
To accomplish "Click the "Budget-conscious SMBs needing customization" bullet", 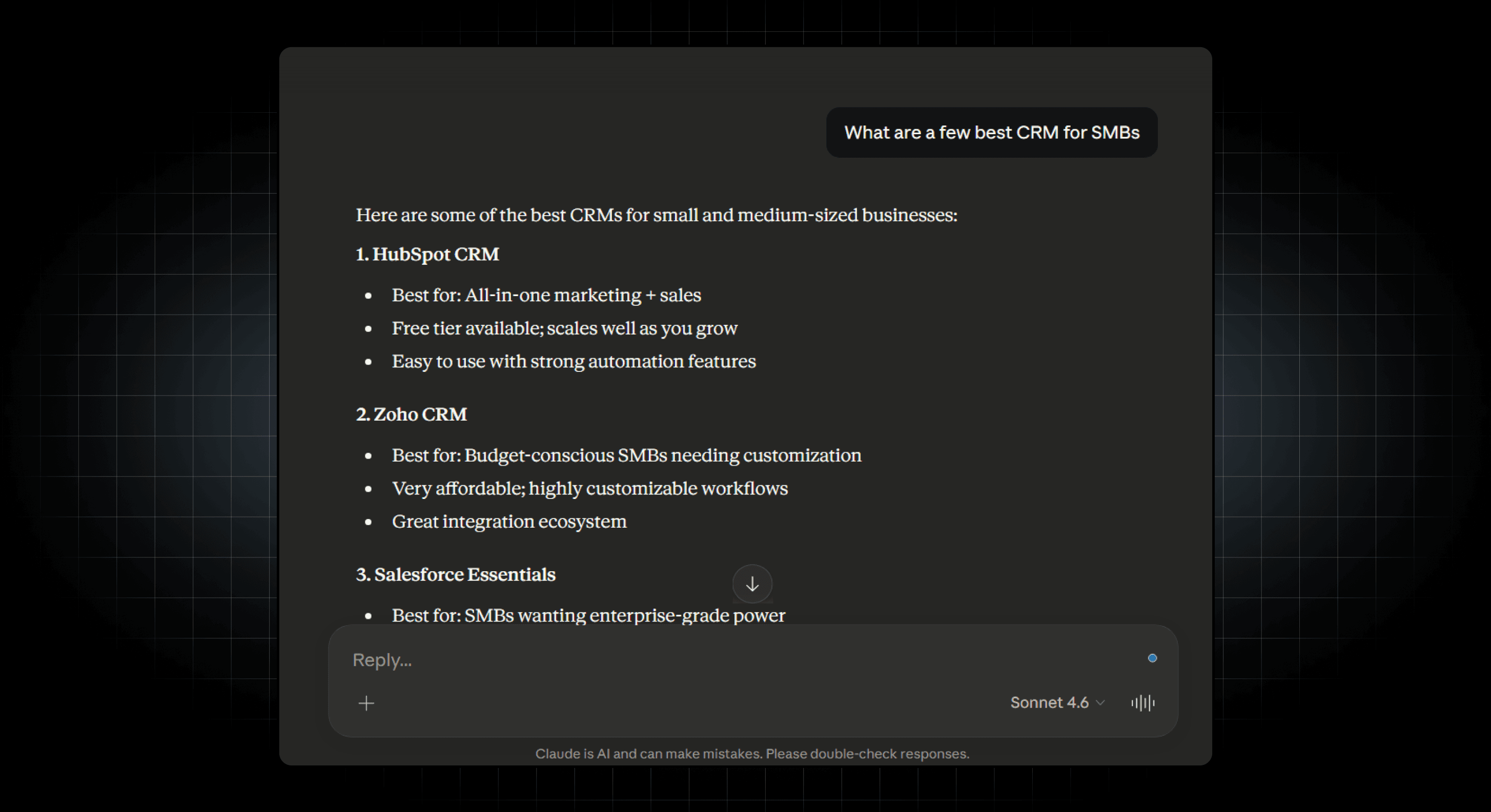I will click(x=626, y=456).
